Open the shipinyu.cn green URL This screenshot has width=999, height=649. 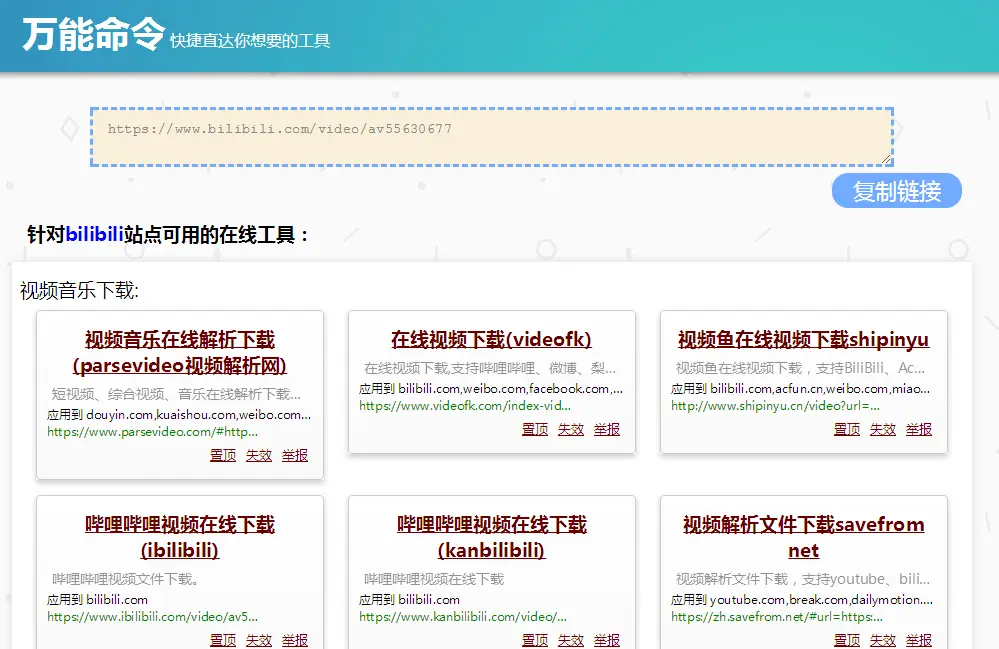(775, 406)
